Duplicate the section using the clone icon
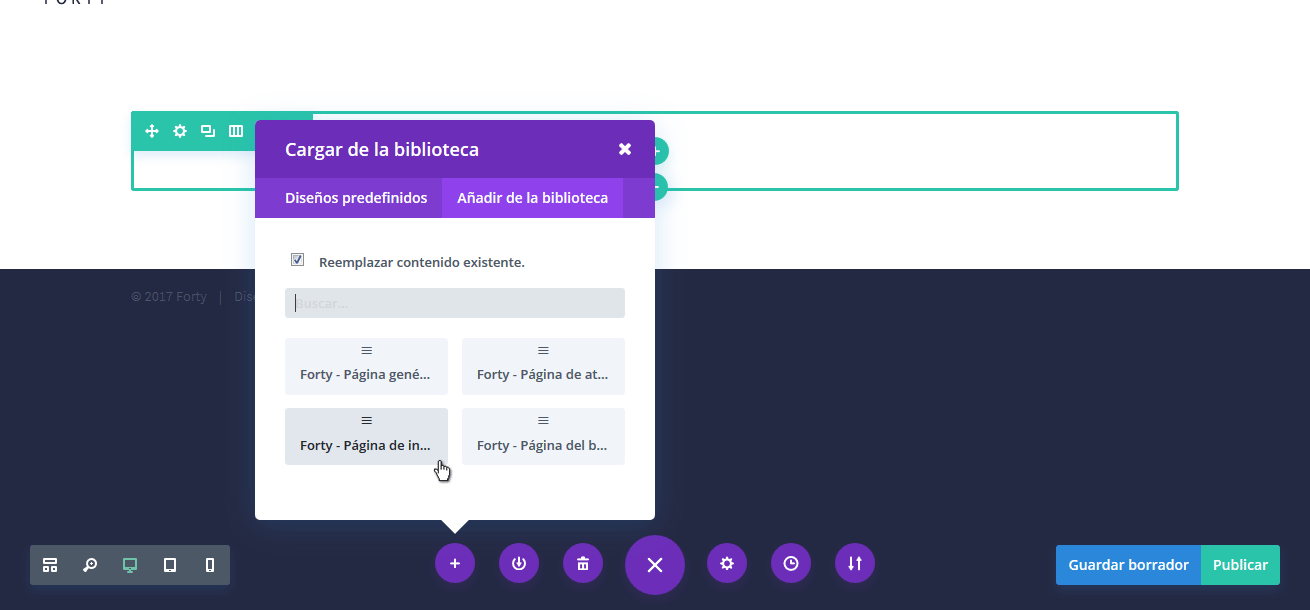This screenshot has height=610, width=1310. tap(208, 131)
